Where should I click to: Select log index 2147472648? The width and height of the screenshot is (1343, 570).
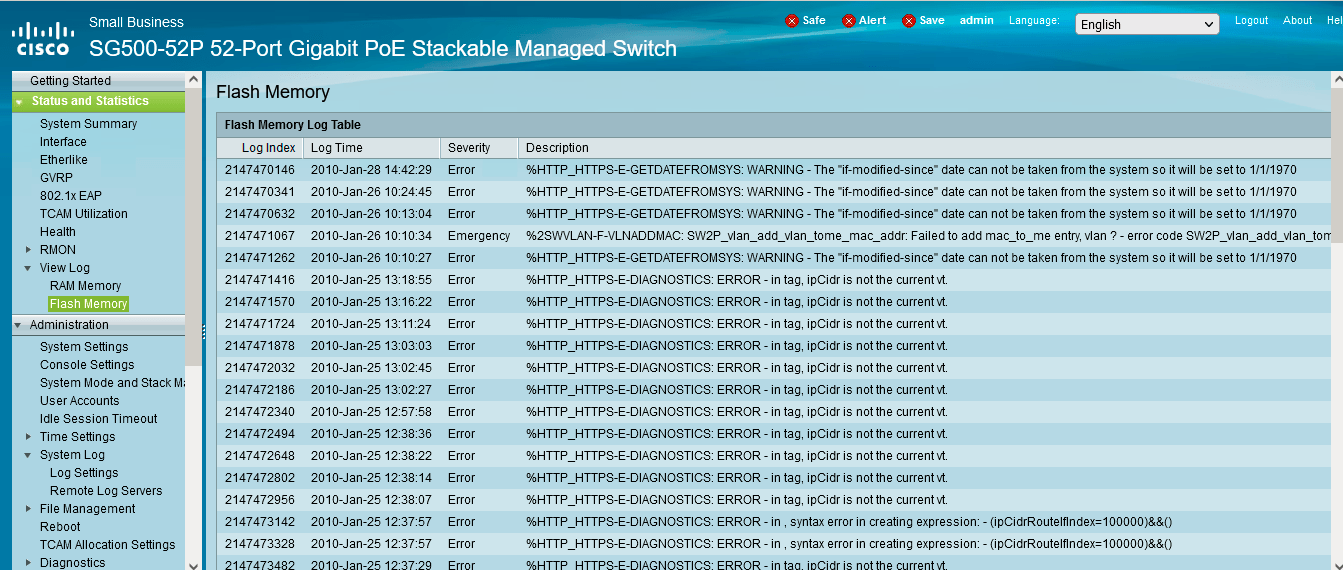[x=260, y=456]
